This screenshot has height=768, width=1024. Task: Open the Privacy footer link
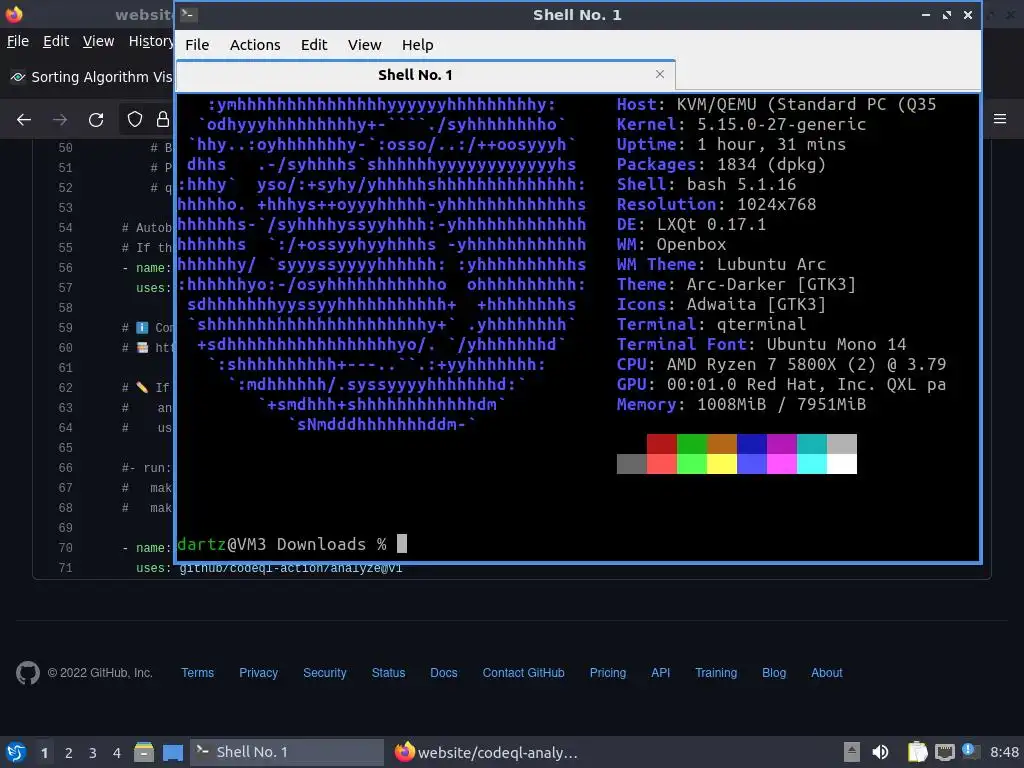tap(258, 673)
